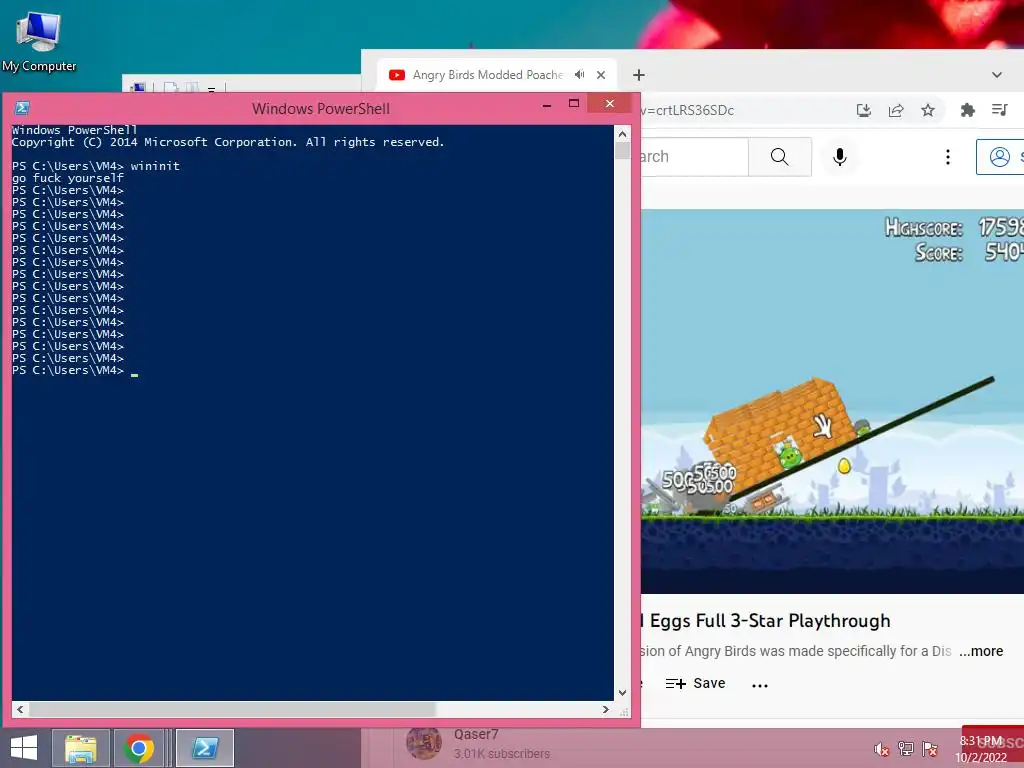The height and width of the screenshot is (768, 1024).
Task: Expand video description with ...more
Action: click(981, 651)
